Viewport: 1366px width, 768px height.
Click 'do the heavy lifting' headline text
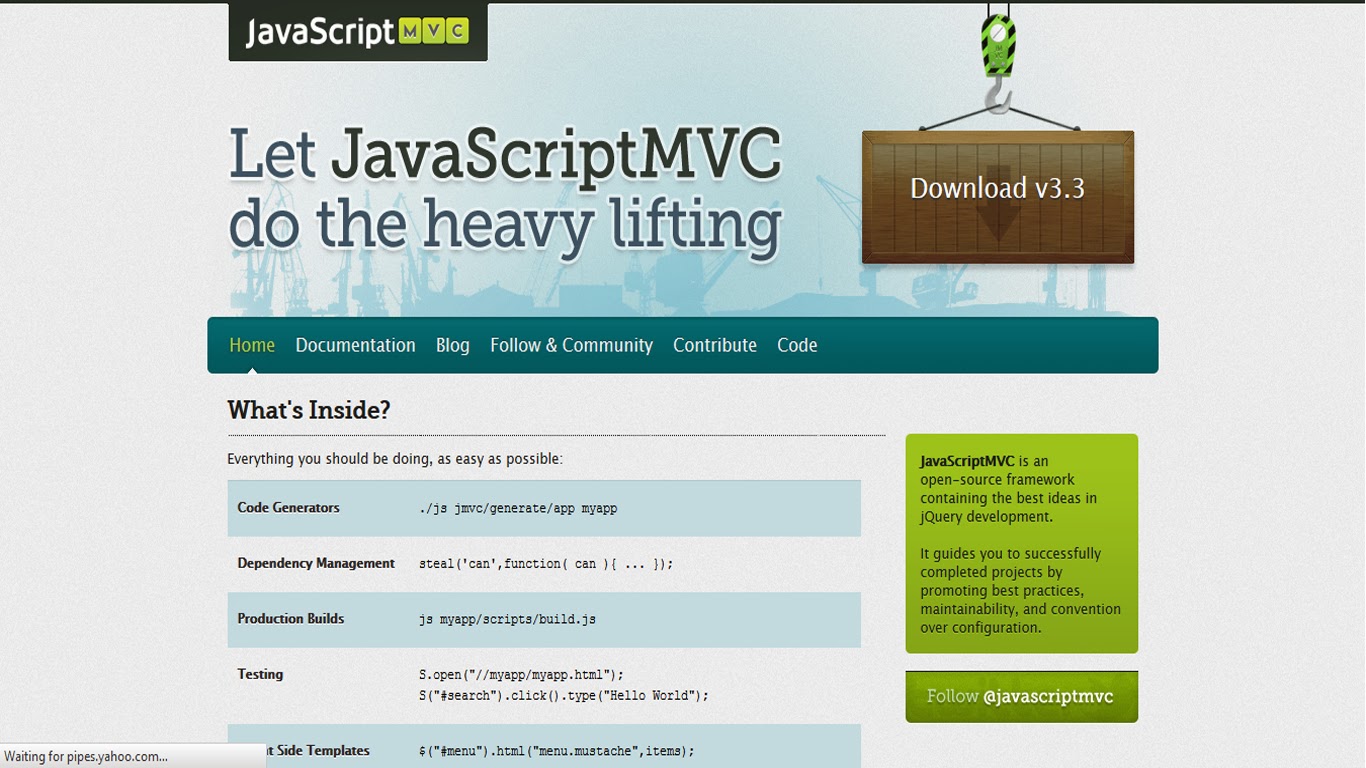pos(505,224)
